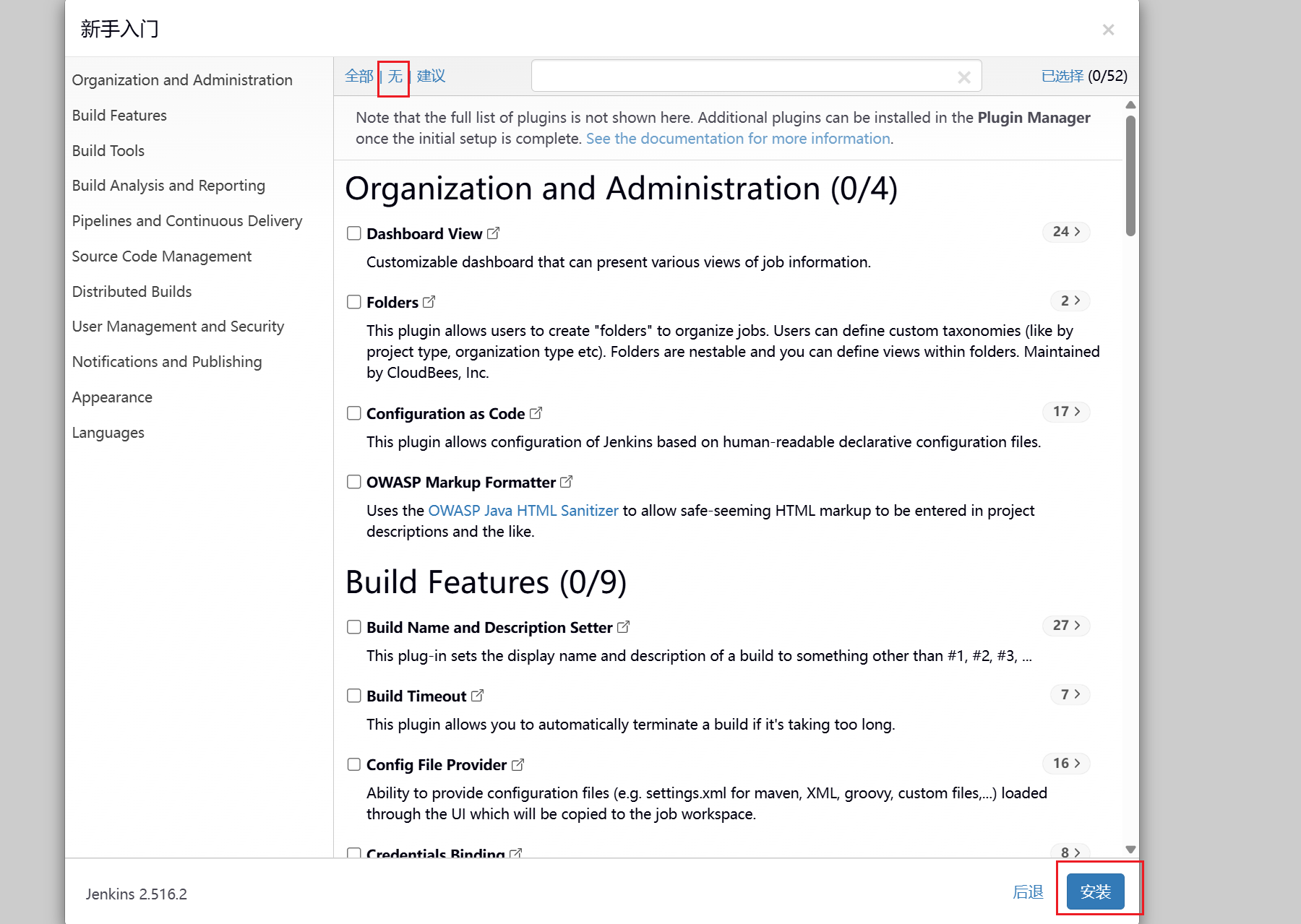Click the Dashboard View plugin title

tap(424, 234)
